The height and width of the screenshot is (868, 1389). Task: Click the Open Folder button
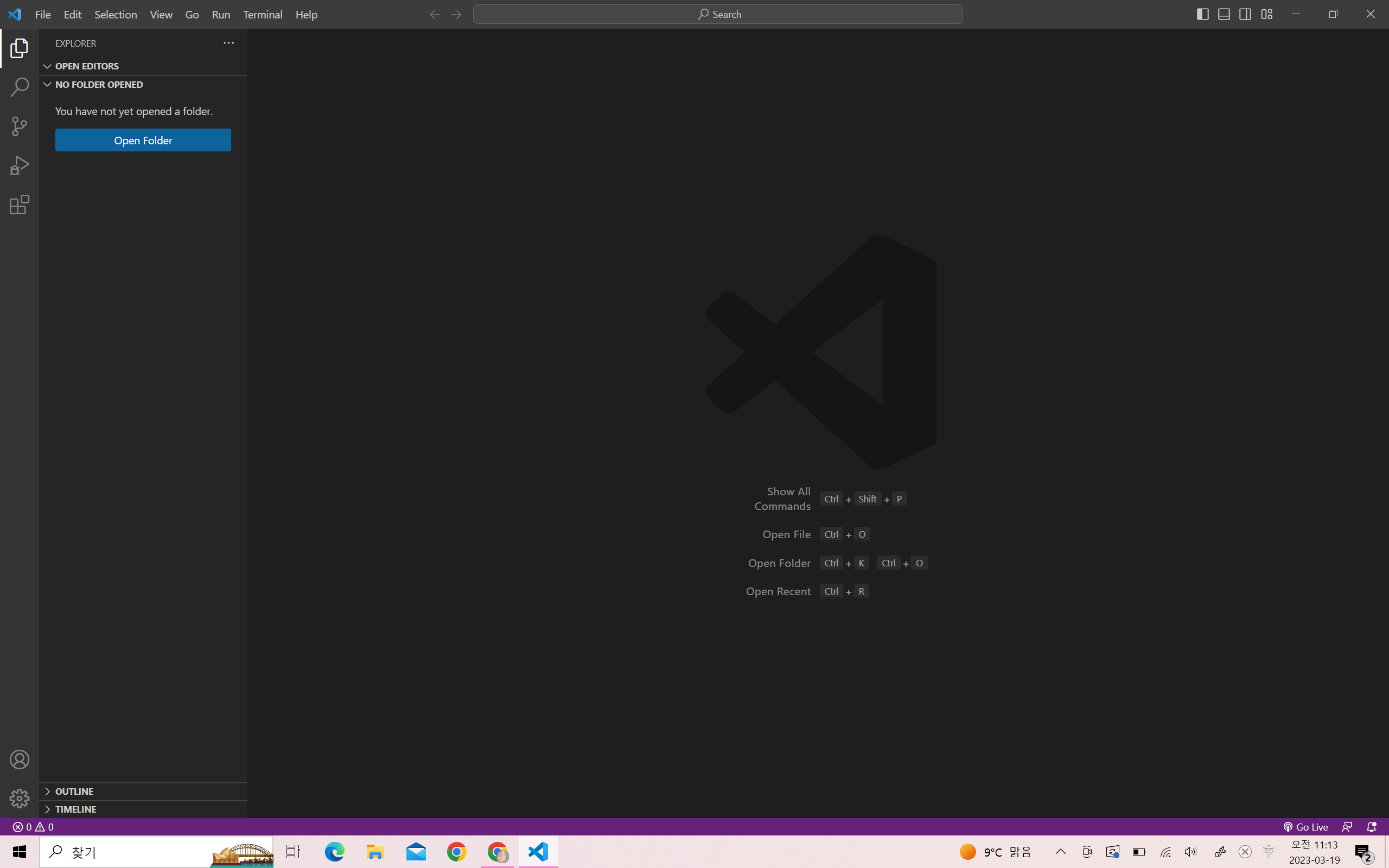click(x=143, y=140)
